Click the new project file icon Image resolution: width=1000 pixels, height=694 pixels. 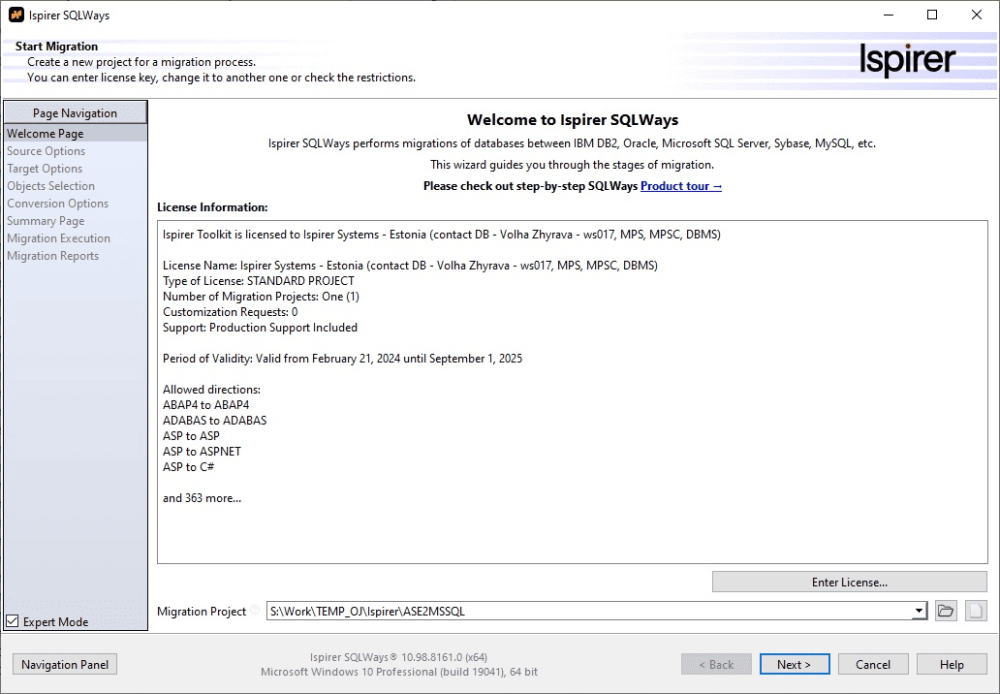point(975,611)
